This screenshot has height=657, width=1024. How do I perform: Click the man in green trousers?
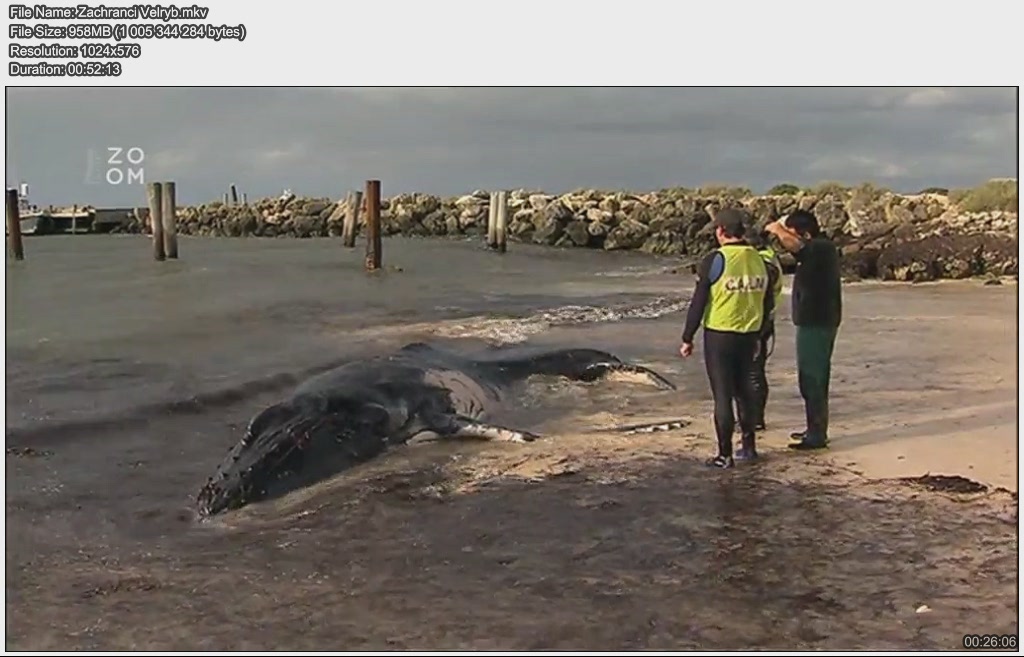coord(815,330)
